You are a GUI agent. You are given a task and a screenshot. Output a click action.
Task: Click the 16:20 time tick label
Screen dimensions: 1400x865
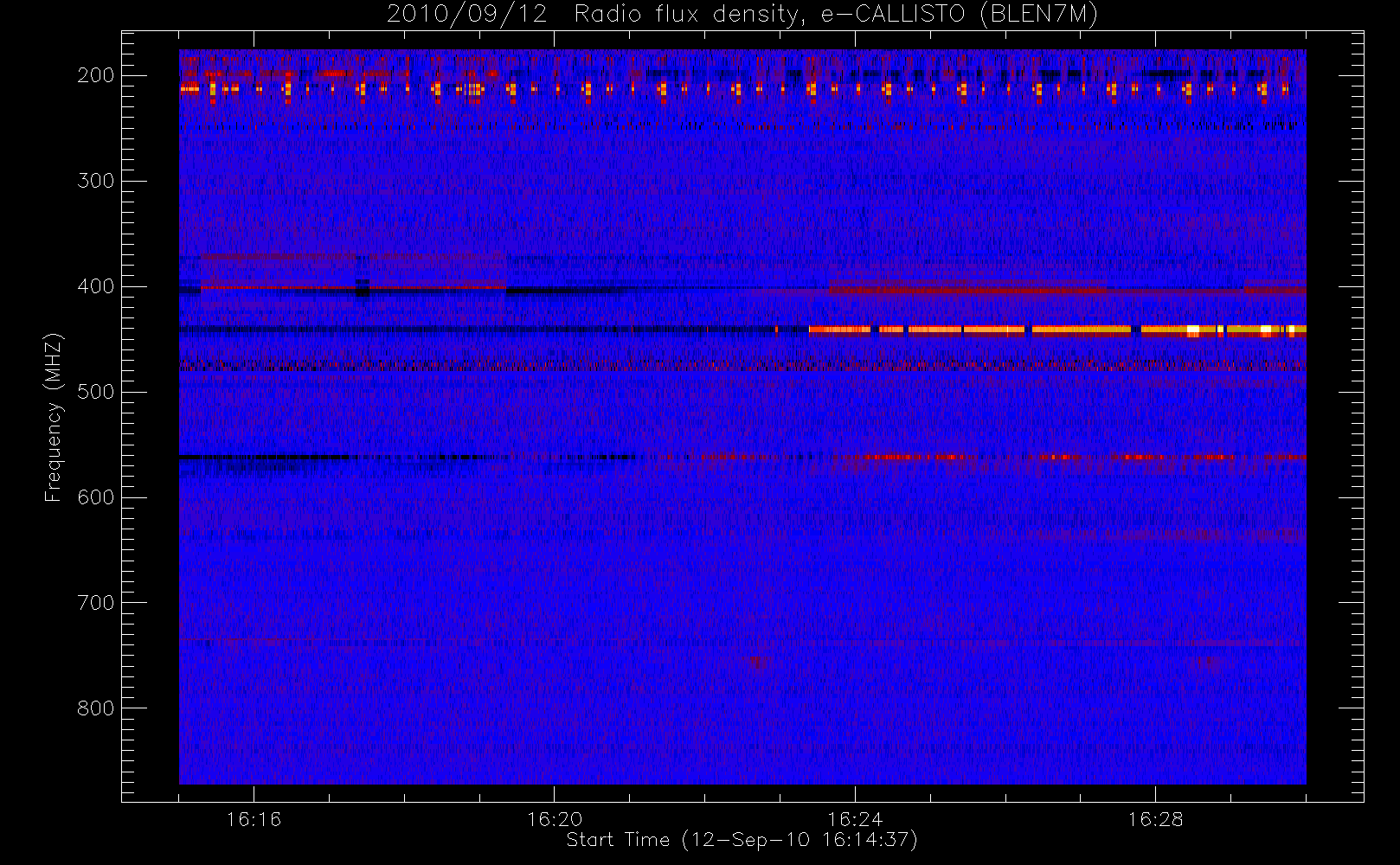click(x=554, y=819)
